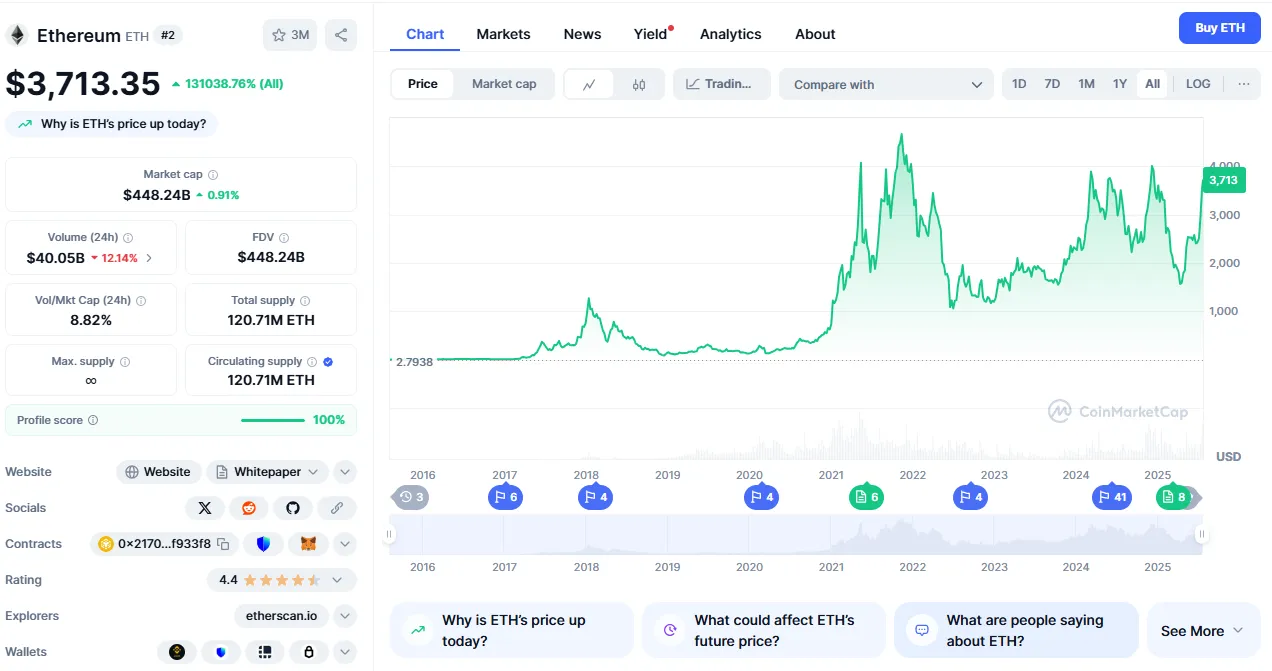Toggle the LOG scale on chart

[1198, 84]
